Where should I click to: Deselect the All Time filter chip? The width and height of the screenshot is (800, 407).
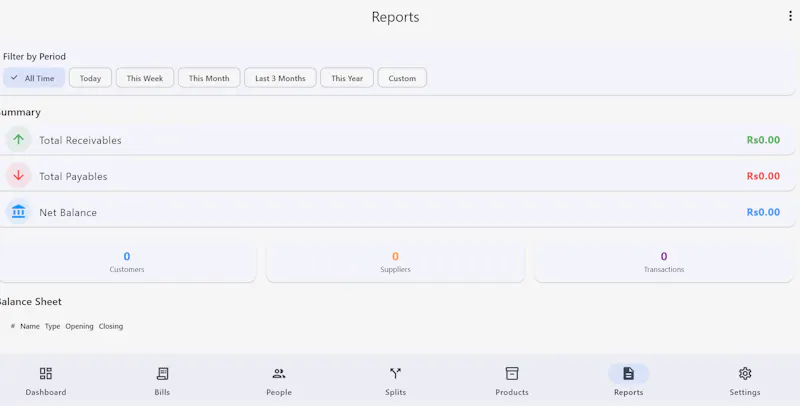pos(34,78)
